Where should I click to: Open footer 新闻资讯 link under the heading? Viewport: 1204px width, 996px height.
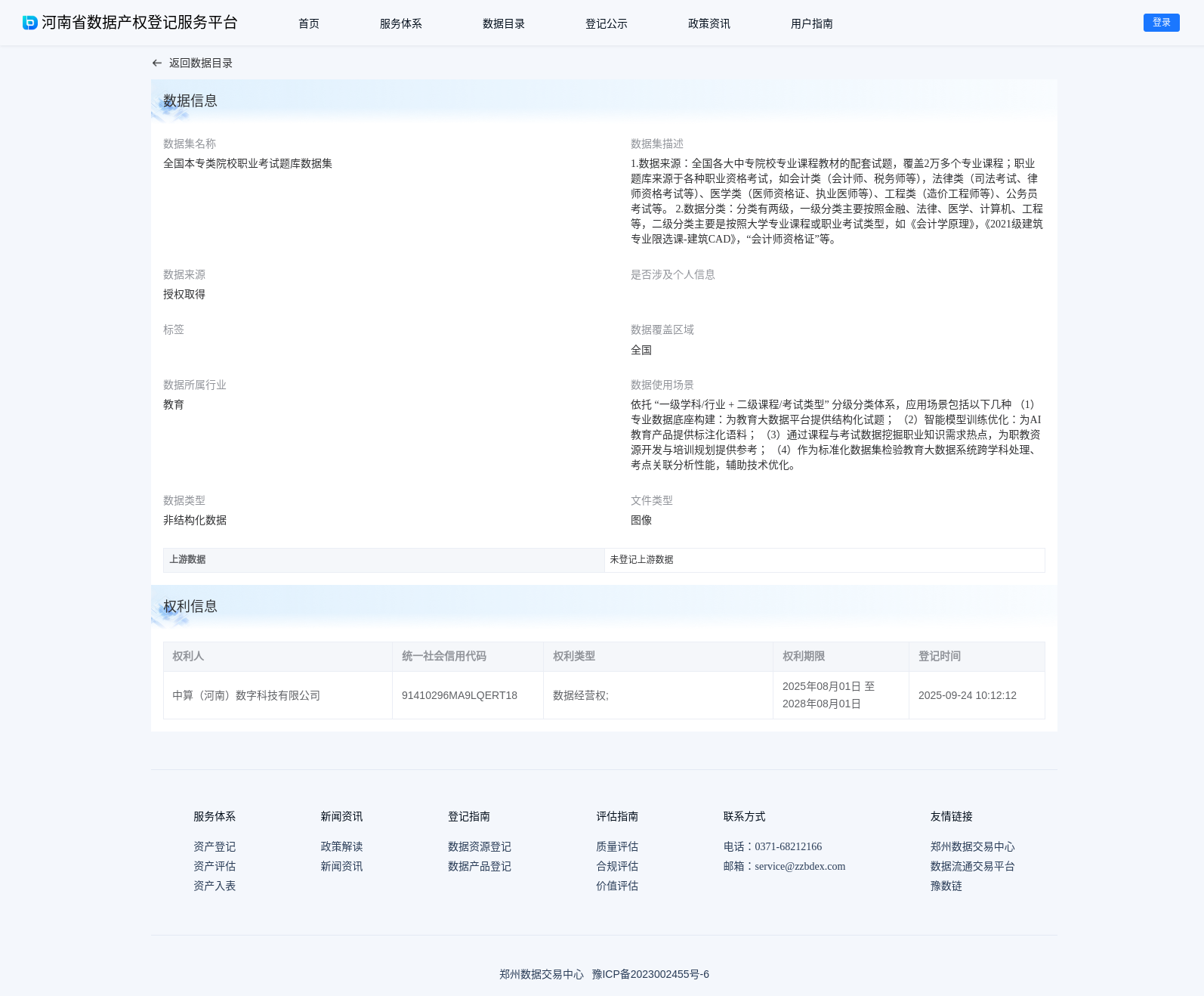click(x=341, y=866)
